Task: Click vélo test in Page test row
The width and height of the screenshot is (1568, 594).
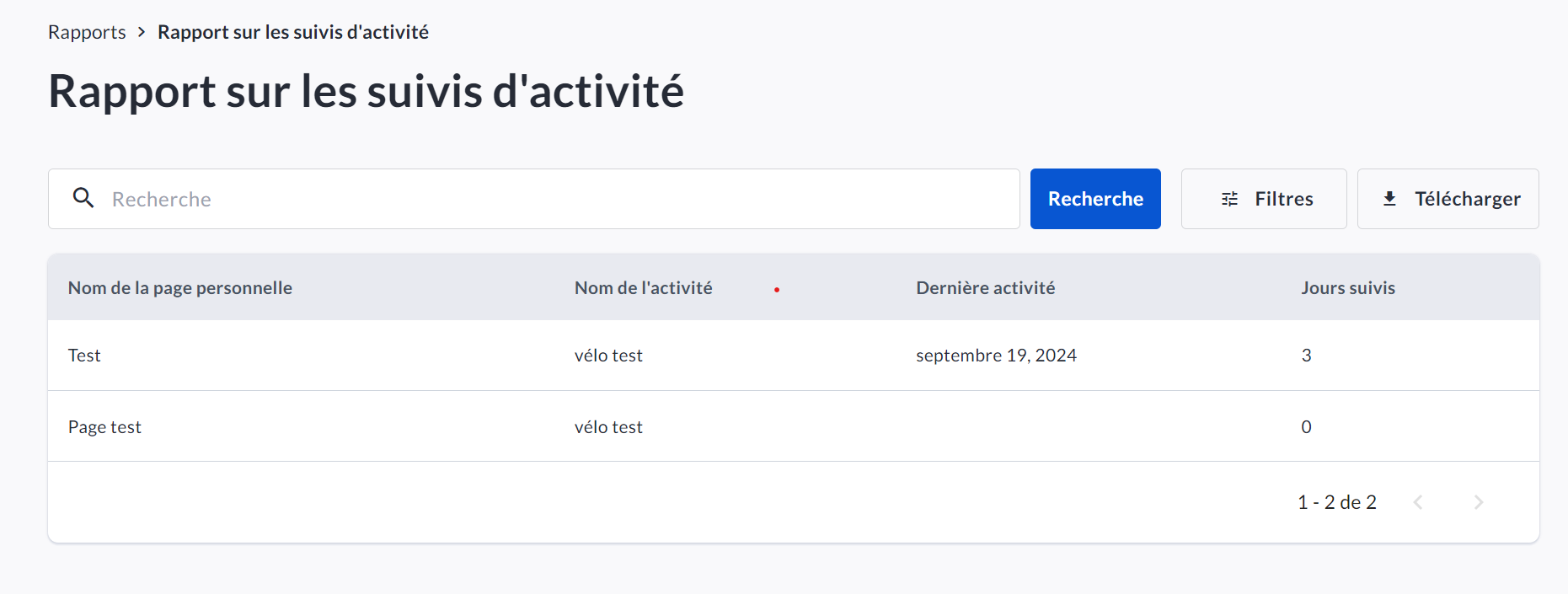Action: [608, 427]
